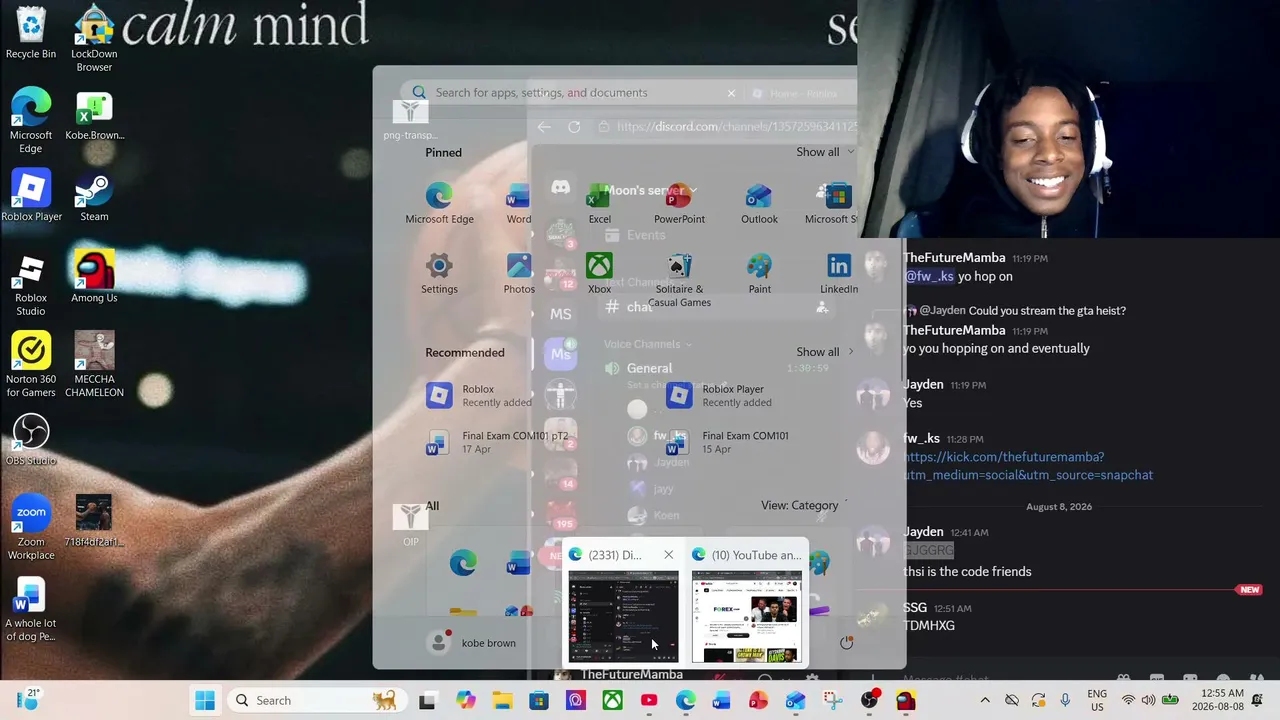Open Microsoft Store from the taskbar

538,700
